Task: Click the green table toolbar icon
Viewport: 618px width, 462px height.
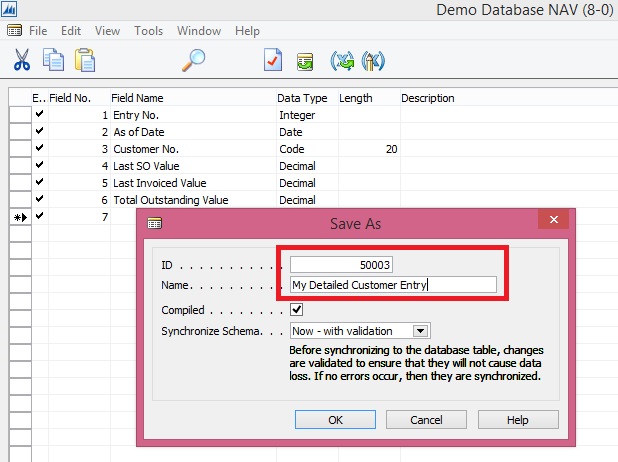Action: point(305,61)
